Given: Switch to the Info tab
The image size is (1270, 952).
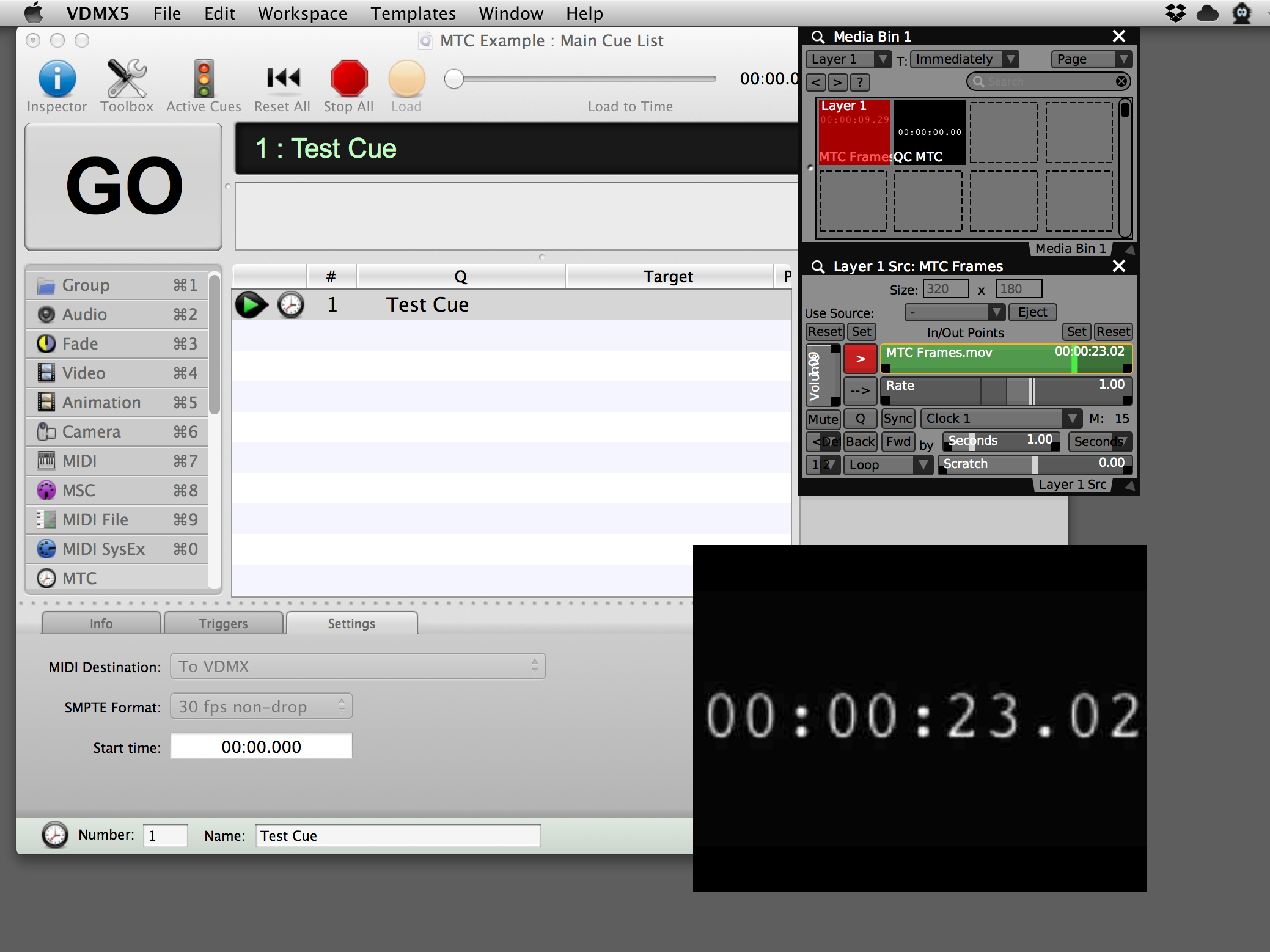Looking at the screenshot, I should click(101, 623).
